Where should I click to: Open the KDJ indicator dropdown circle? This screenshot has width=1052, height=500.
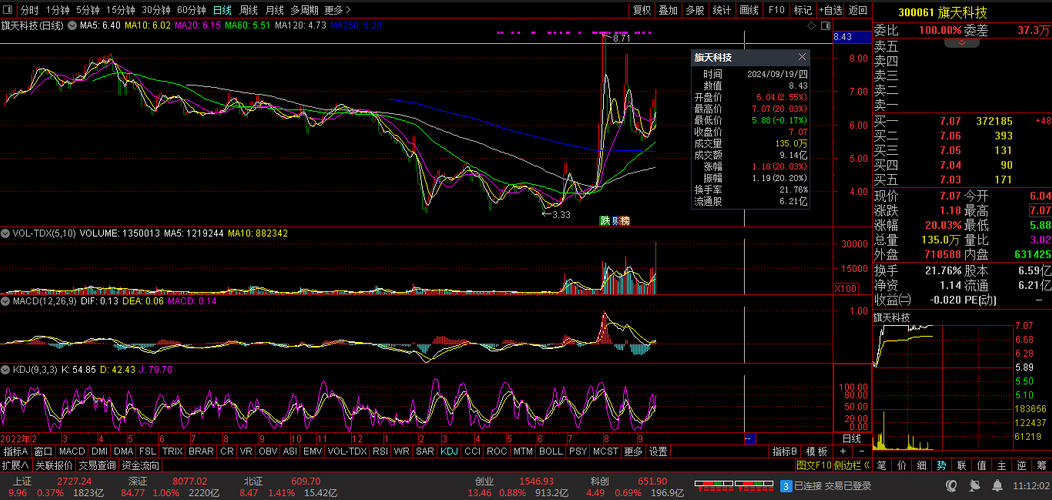coord(5,369)
